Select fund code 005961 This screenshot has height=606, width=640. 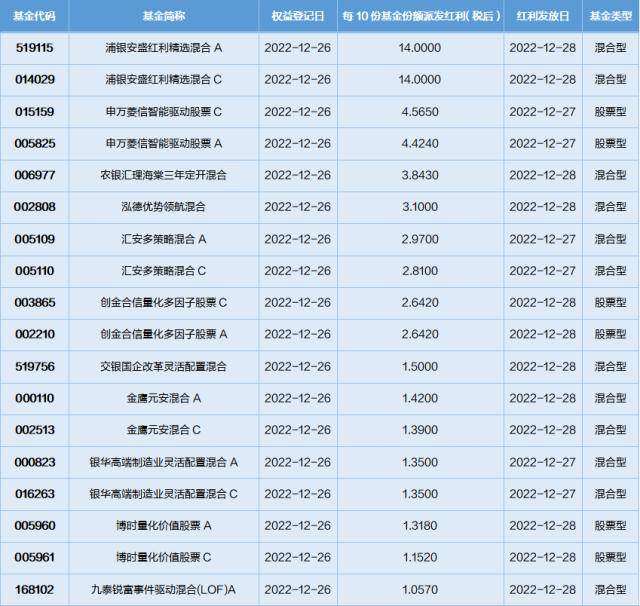pyautogui.click(x=35, y=557)
